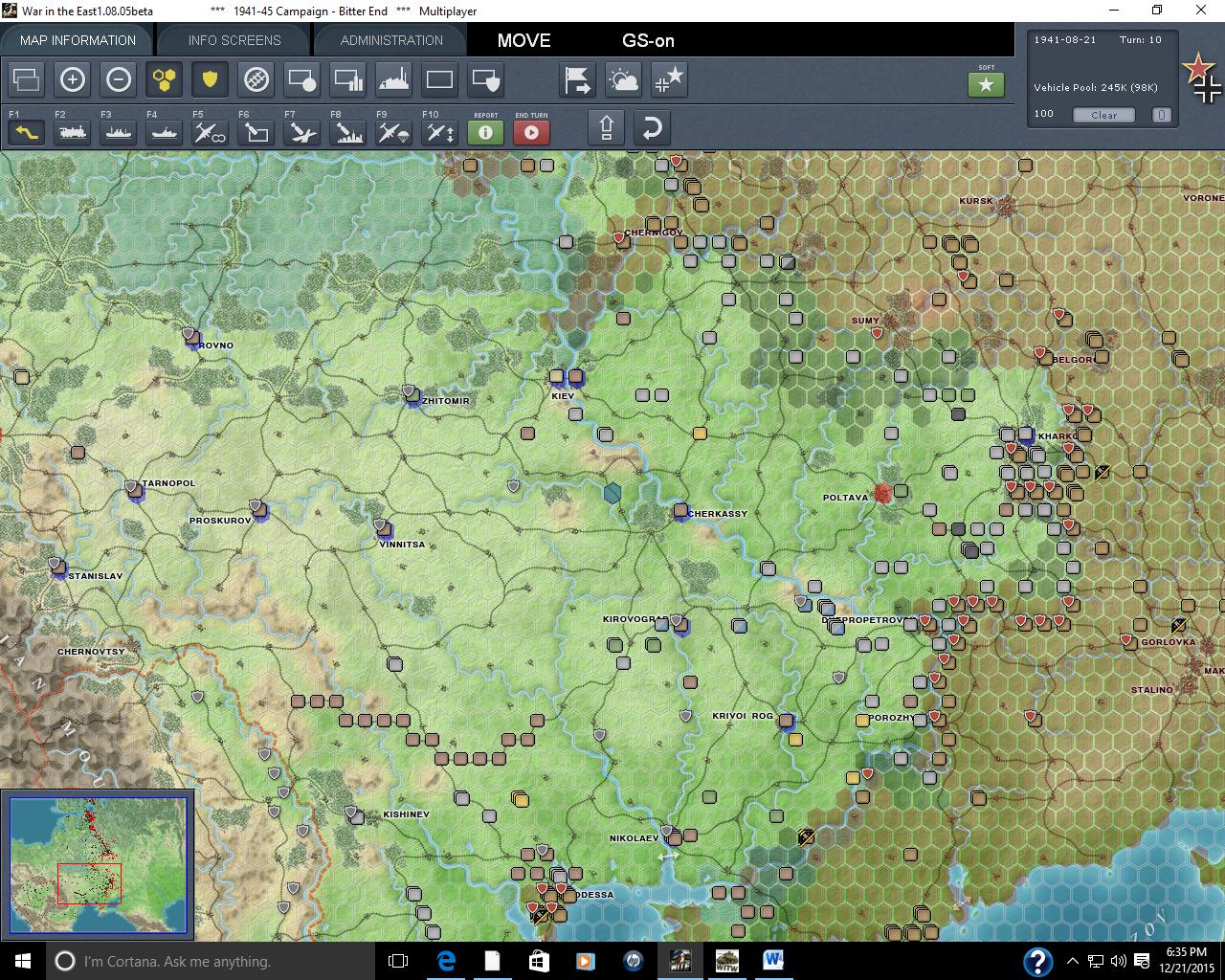Click the KURSK city label
This screenshot has height=980, width=1225.
click(975, 201)
